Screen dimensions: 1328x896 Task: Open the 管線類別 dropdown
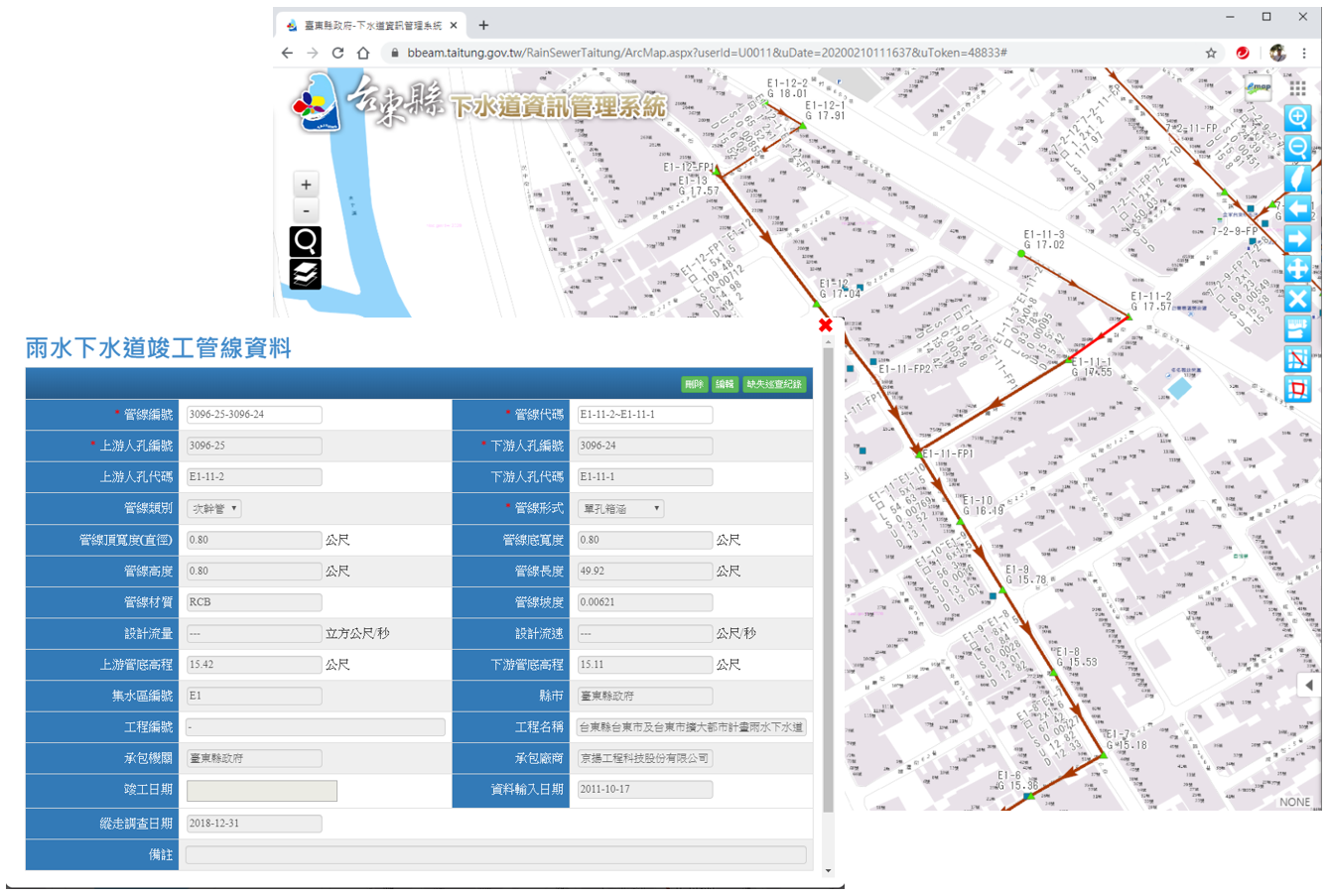[x=214, y=509]
